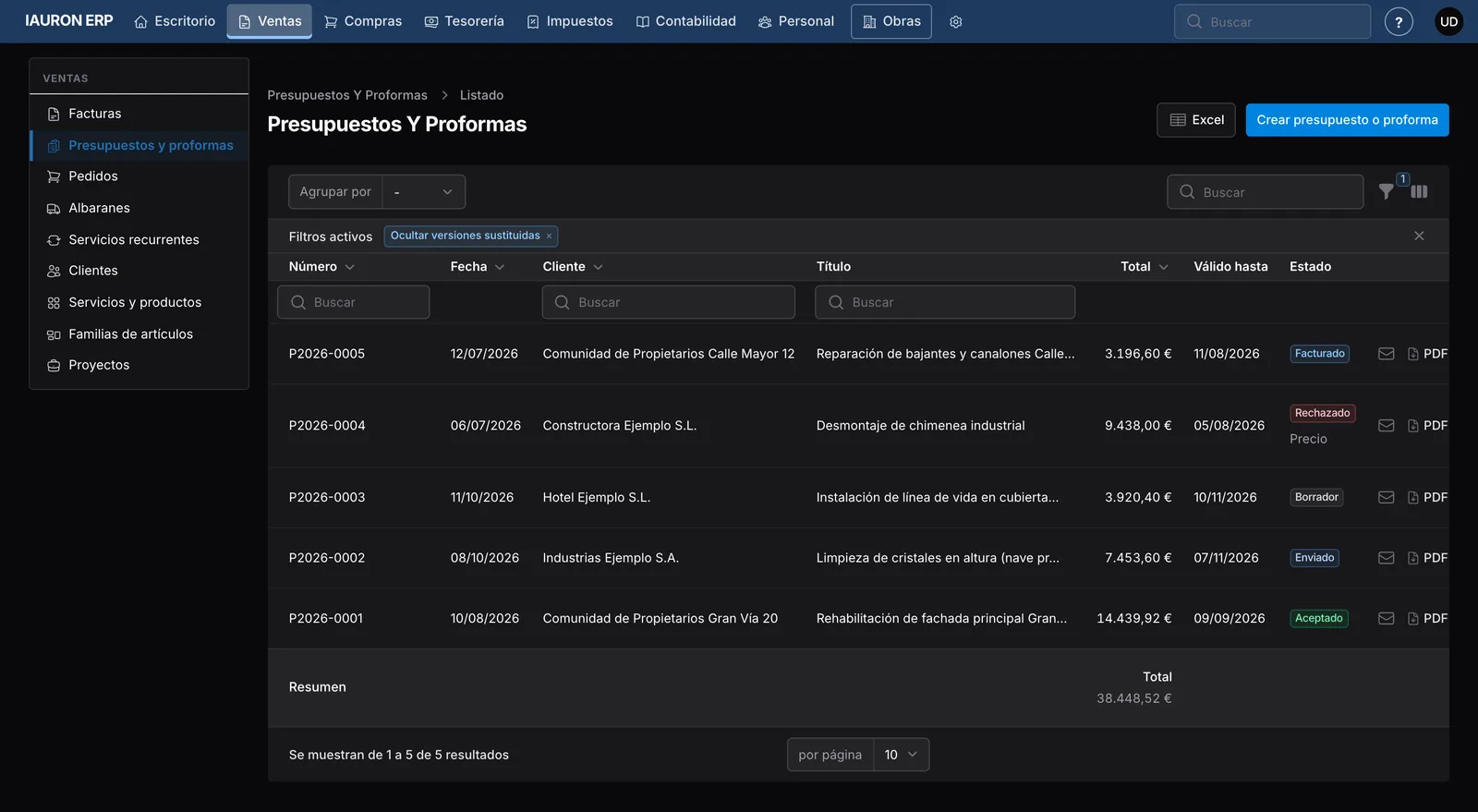Open Facturas in the Ventas sidebar
The width and height of the screenshot is (1478, 812).
coord(139,114)
